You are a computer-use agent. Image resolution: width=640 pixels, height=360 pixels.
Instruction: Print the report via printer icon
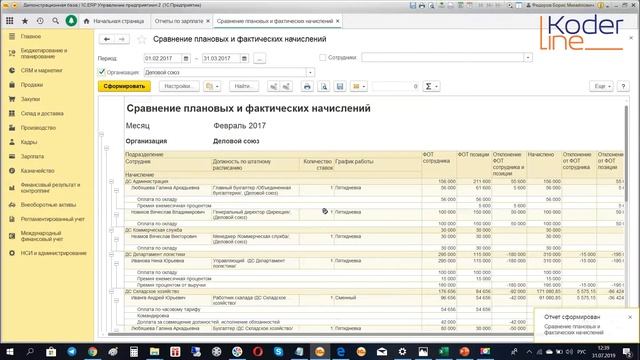(x=307, y=87)
